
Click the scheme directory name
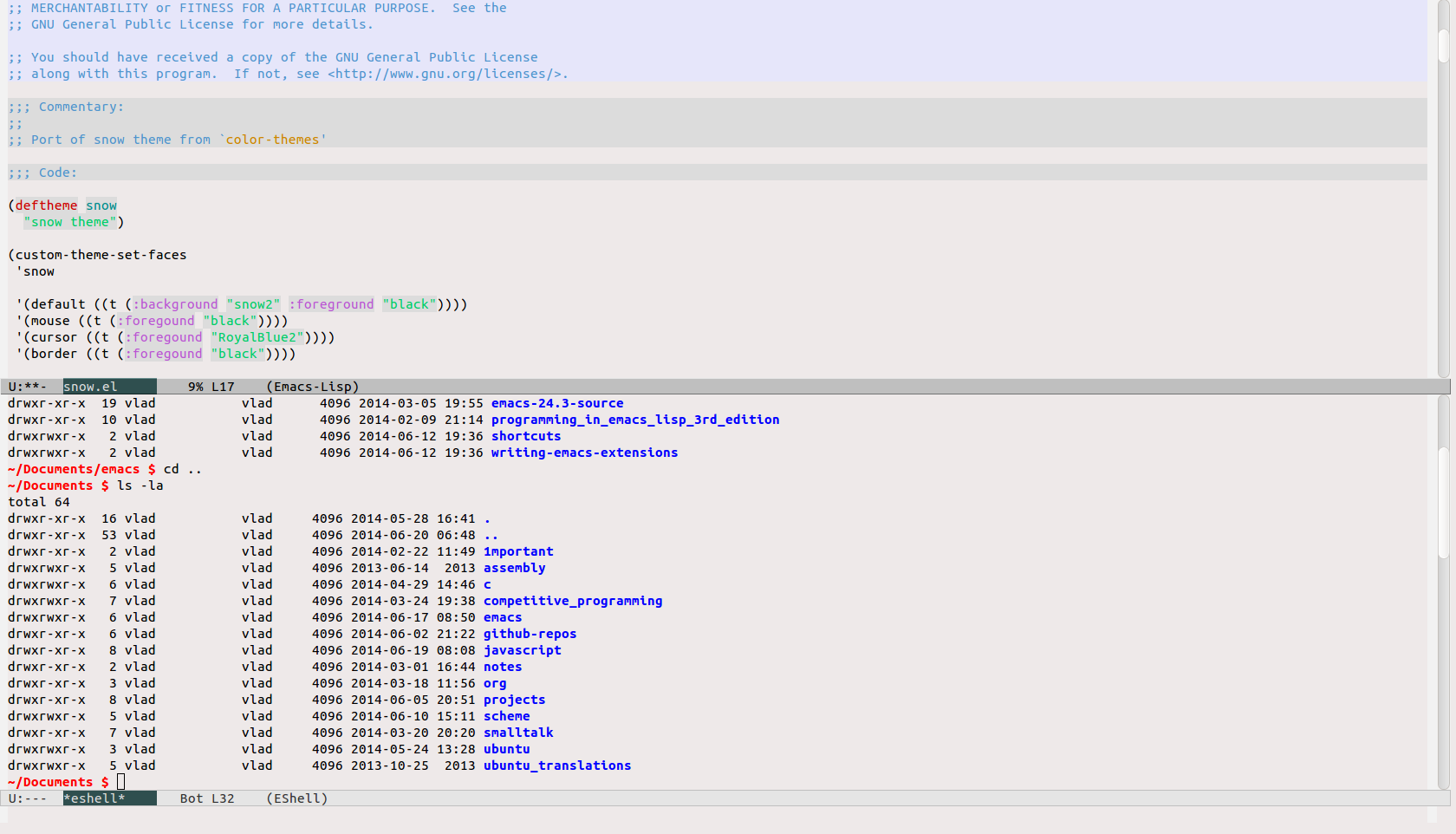(x=507, y=716)
